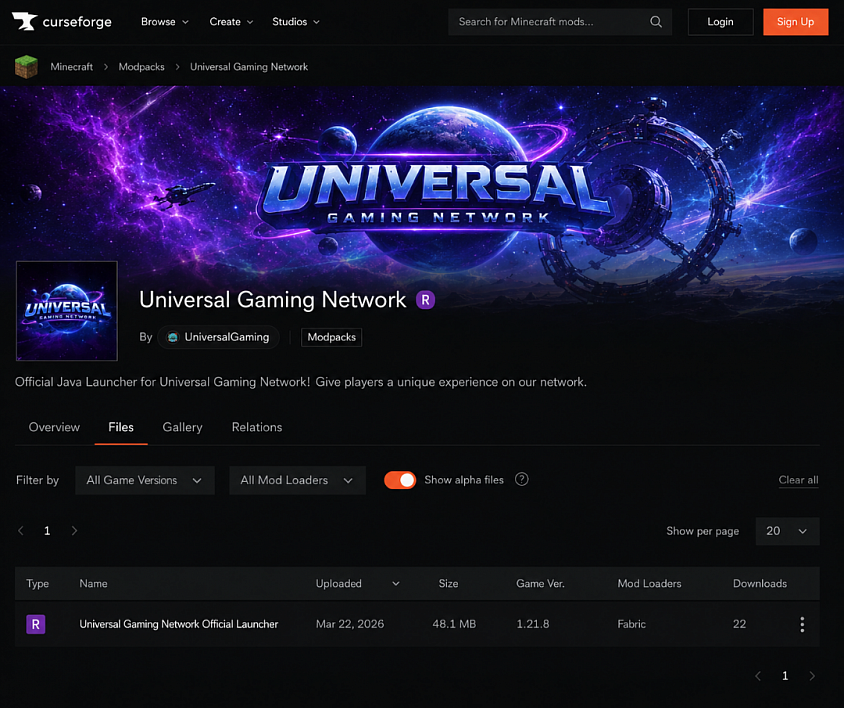Open the All Game Versions dropdown

(x=145, y=480)
